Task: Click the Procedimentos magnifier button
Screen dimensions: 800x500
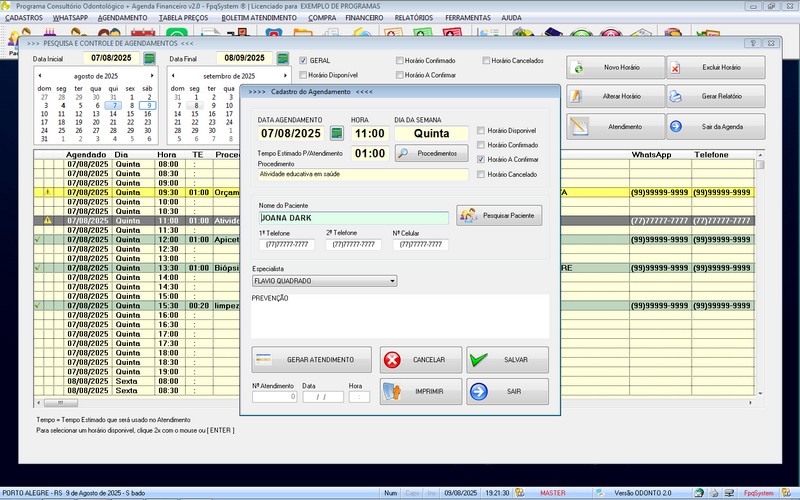Action: click(x=431, y=154)
